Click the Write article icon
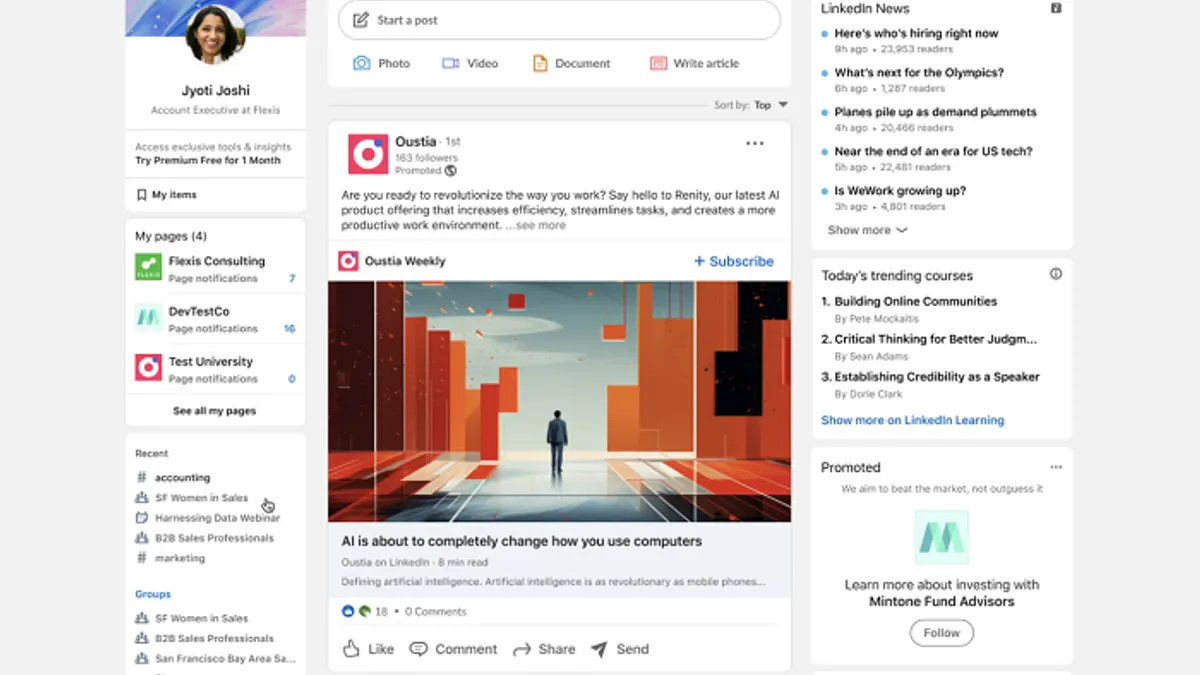The width and height of the screenshot is (1200, 675). pyautogui.click(x=658, y=63)
